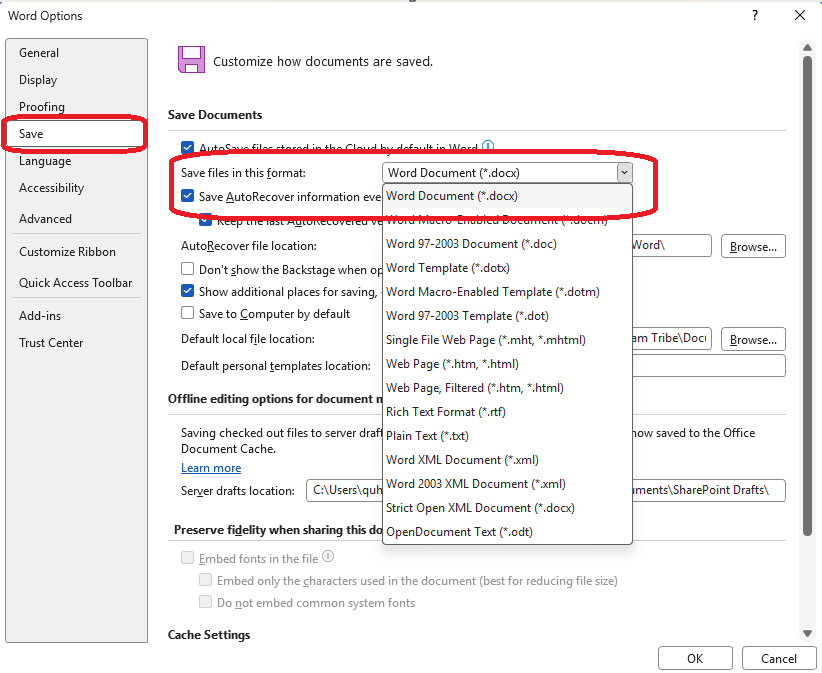Browse for AutoRecover file location
The height and width of the screenshot is (673, 822).
point(753,246)
